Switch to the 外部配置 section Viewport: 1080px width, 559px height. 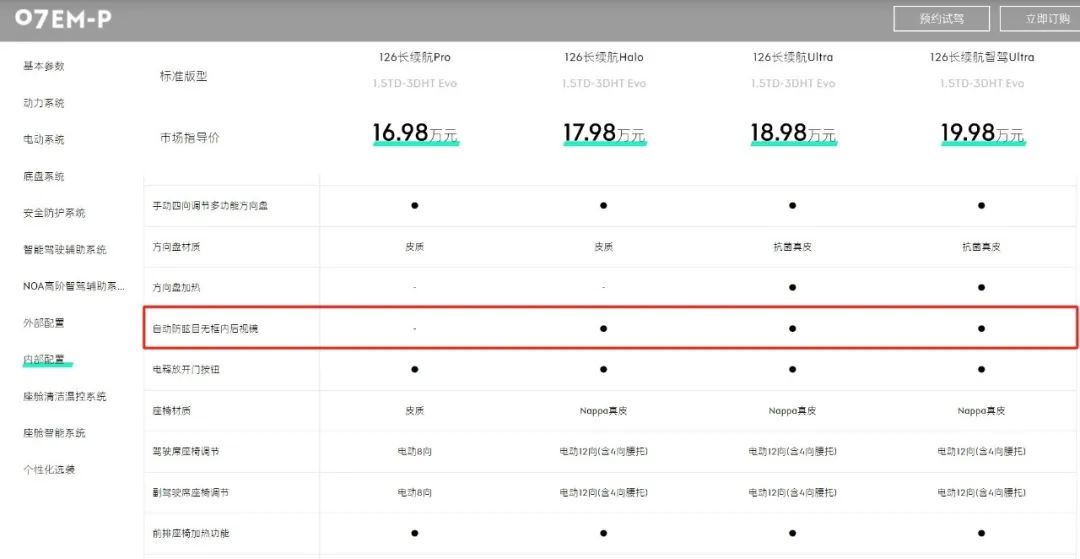pos(44,323)
